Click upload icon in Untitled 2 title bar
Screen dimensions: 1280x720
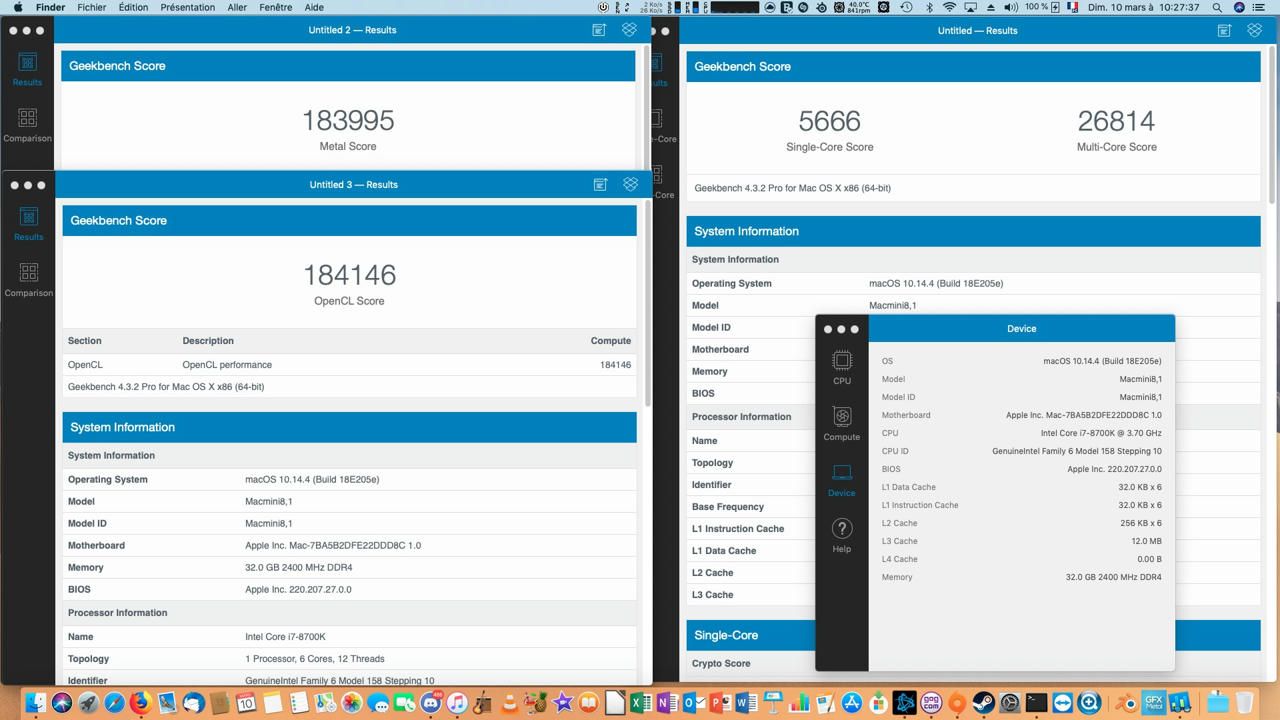[x=599, y=30]
